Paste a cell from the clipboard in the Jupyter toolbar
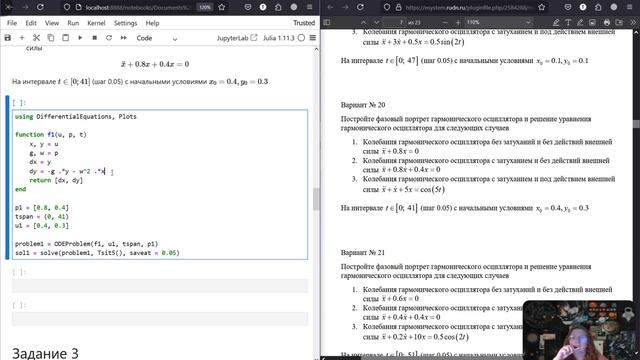 65,38
